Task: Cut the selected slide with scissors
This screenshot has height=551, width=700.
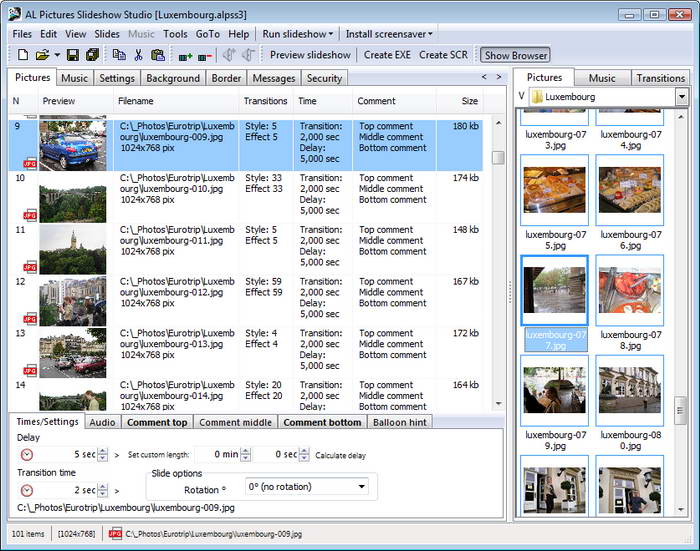Action: click(138, 55)
